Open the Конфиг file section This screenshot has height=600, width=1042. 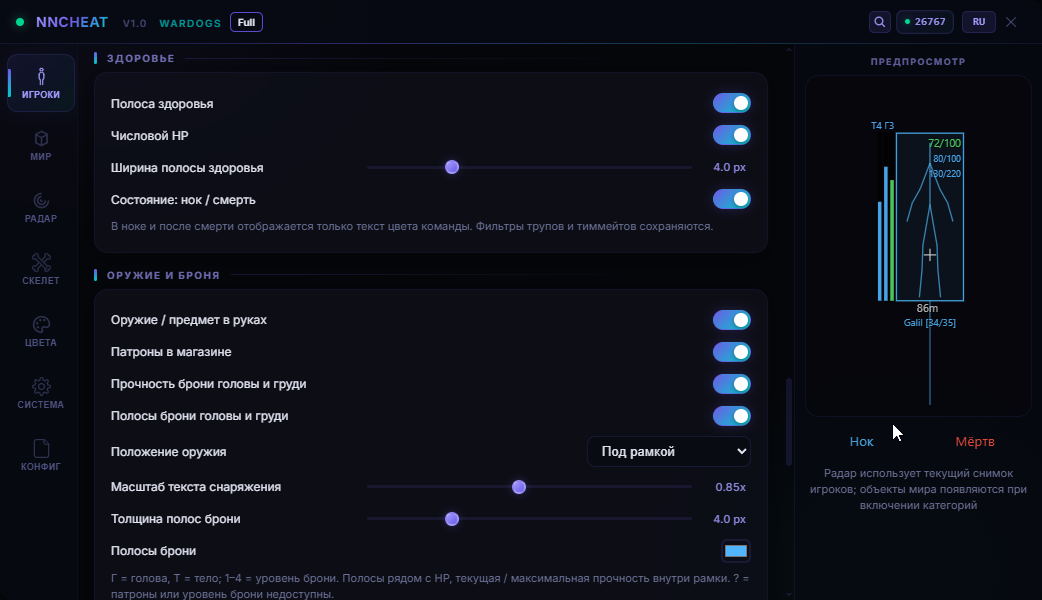click(x=41, y=455)
